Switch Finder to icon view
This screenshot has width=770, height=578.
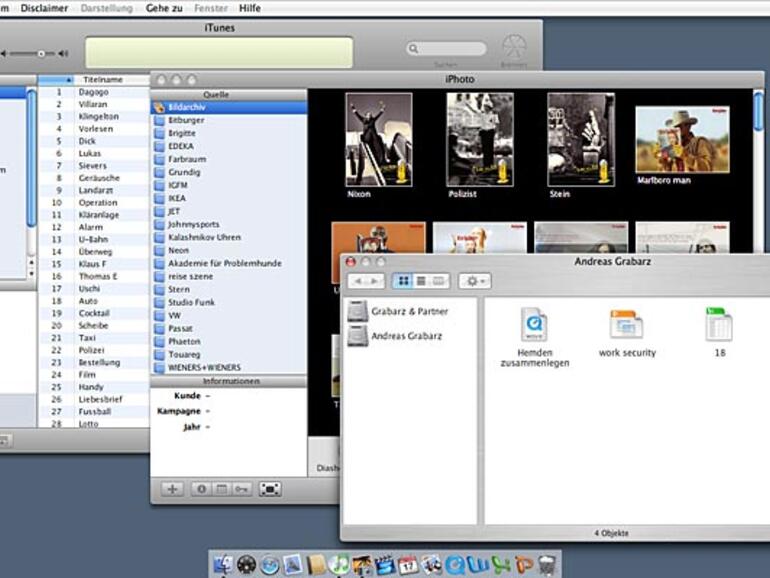404,282
